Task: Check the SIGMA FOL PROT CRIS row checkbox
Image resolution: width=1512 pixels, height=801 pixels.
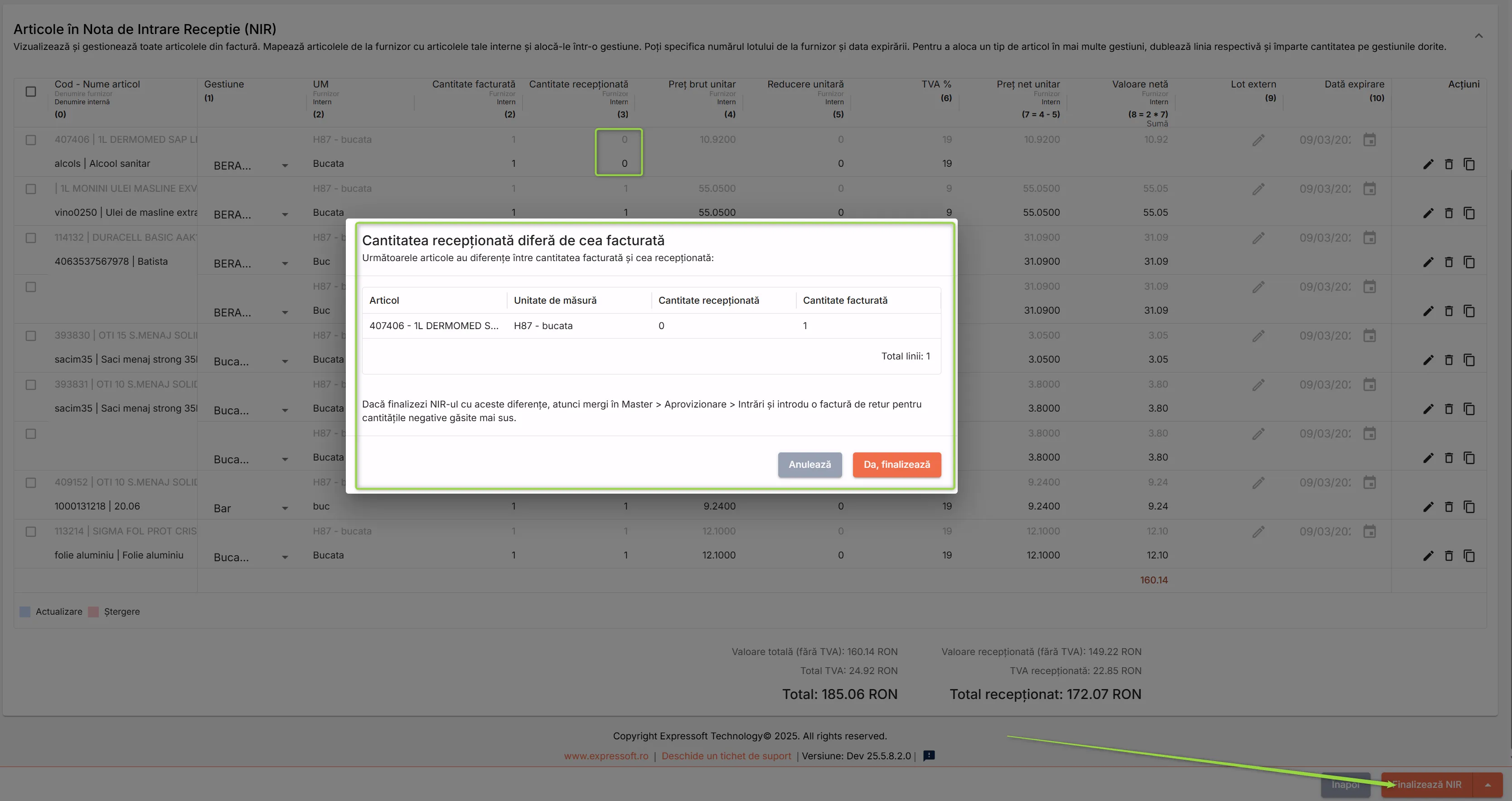Action: click(31, 531)
